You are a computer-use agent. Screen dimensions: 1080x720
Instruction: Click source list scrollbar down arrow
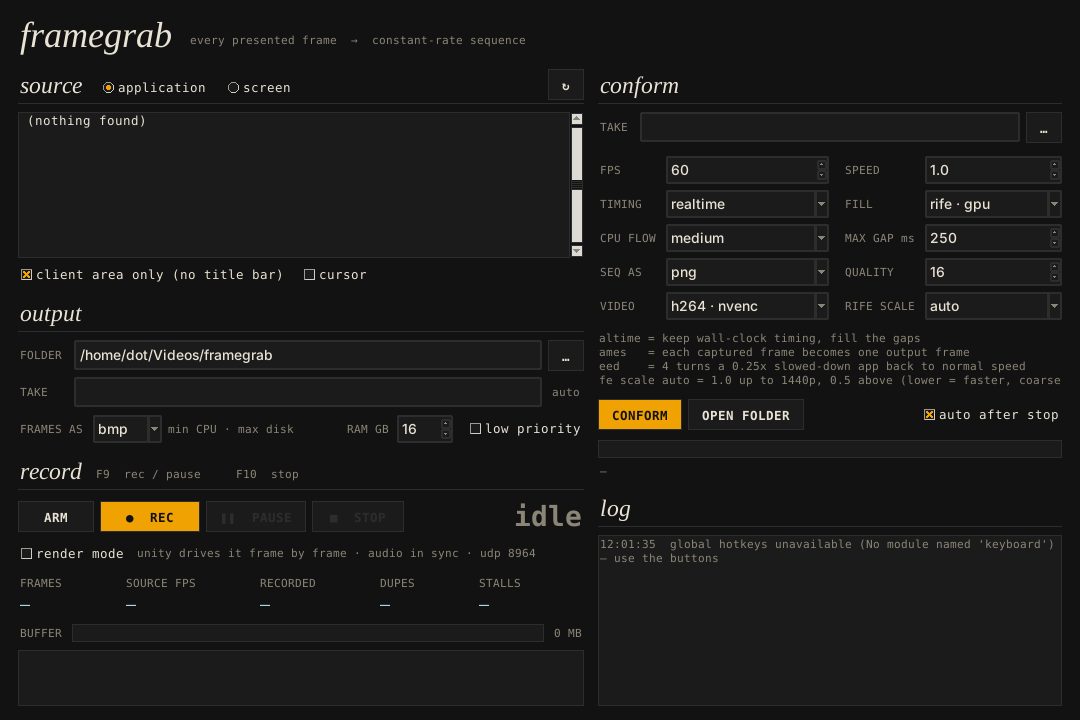tap(577, 251)
